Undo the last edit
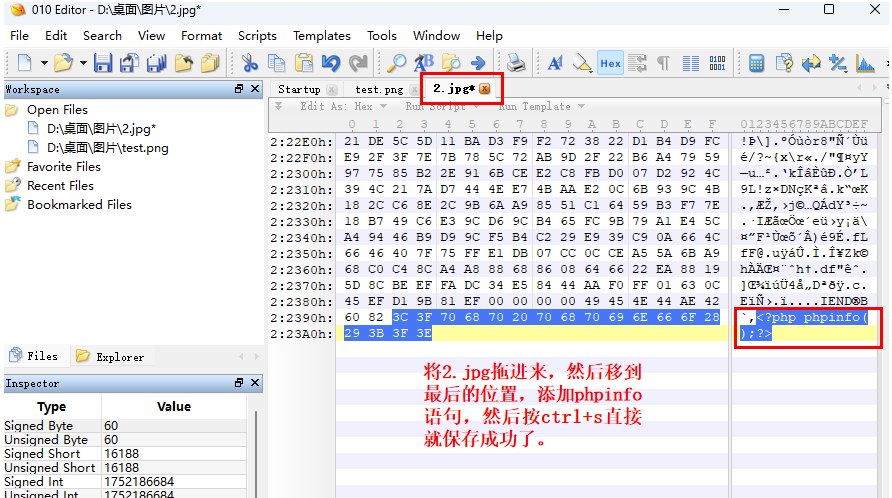Image resolution: width=892 pixels, height=498 pixels. (x=331, y=63)
